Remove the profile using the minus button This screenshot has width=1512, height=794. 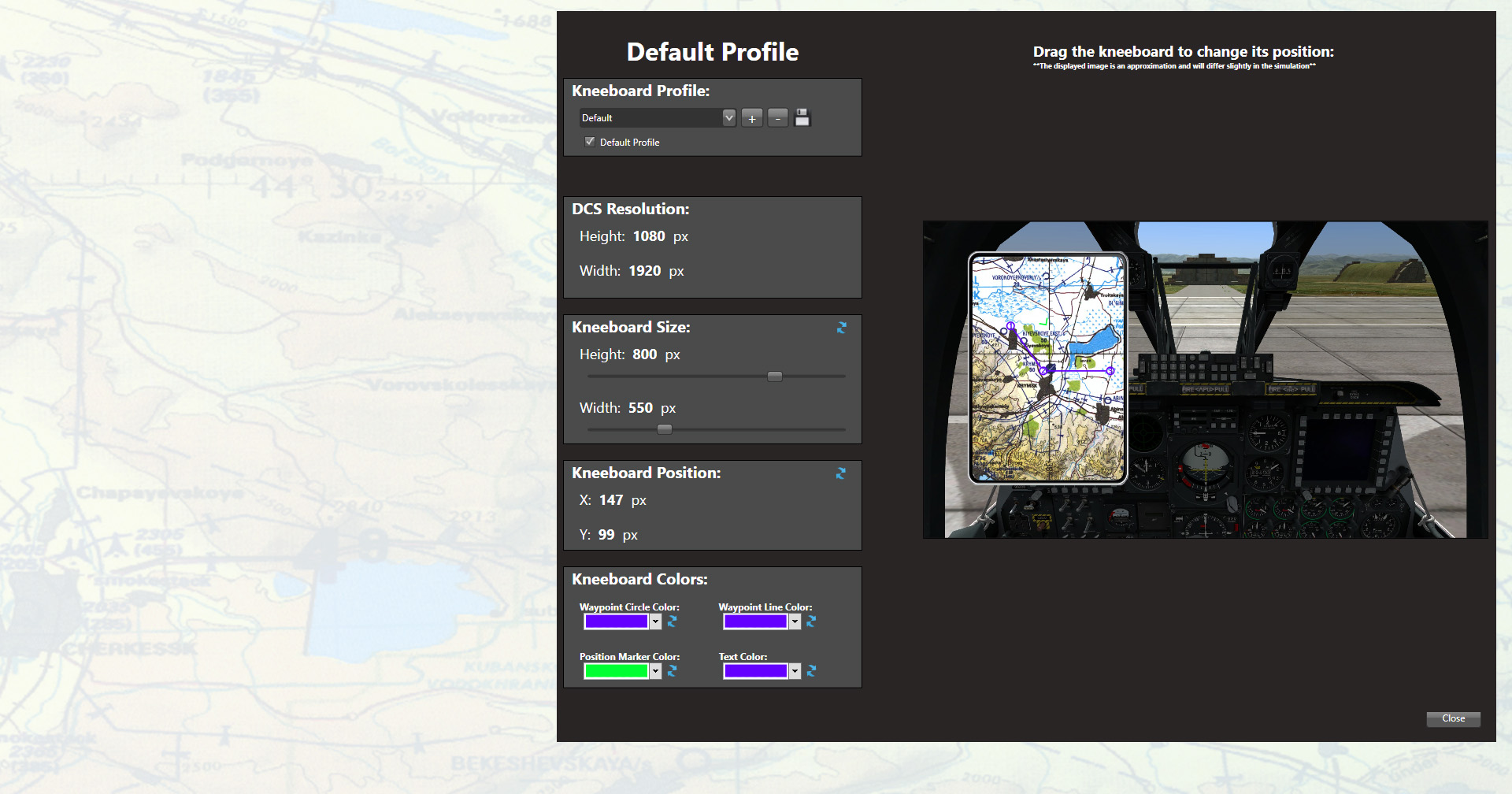point(778,118)
